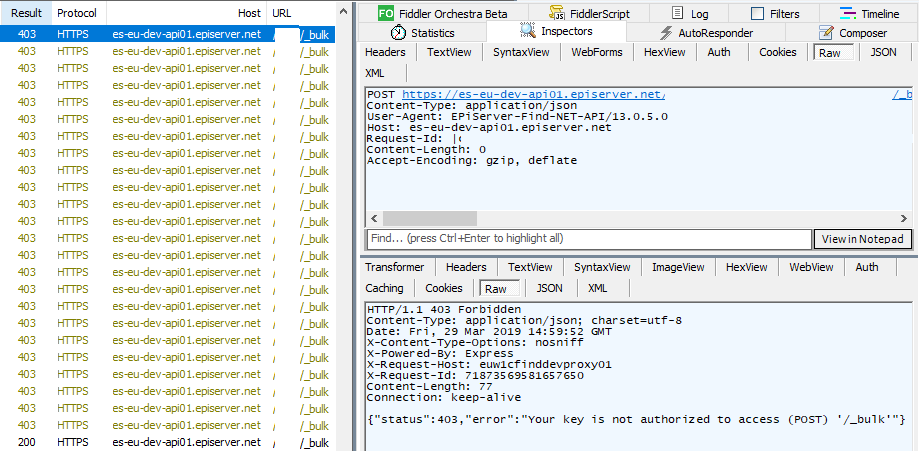Open the Filters tab

(775, 13)
